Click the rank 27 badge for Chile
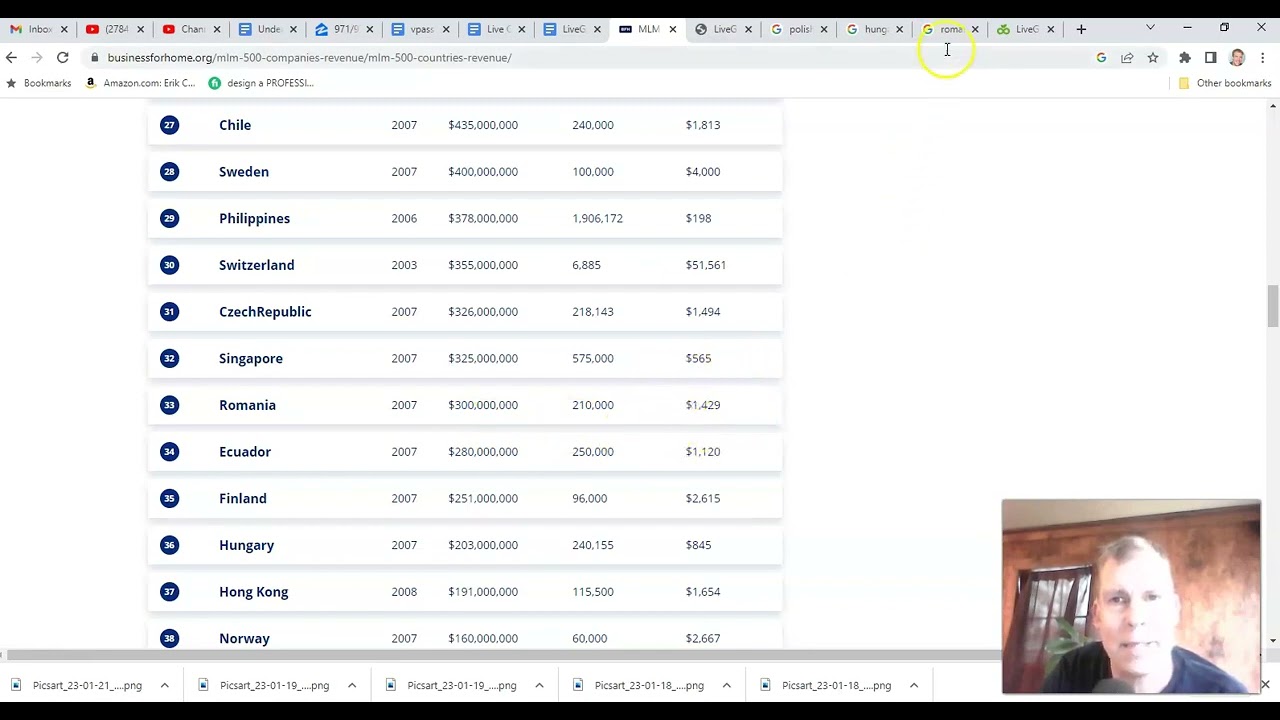This screenshot has height=720, width=1280. tap(169, 125)
